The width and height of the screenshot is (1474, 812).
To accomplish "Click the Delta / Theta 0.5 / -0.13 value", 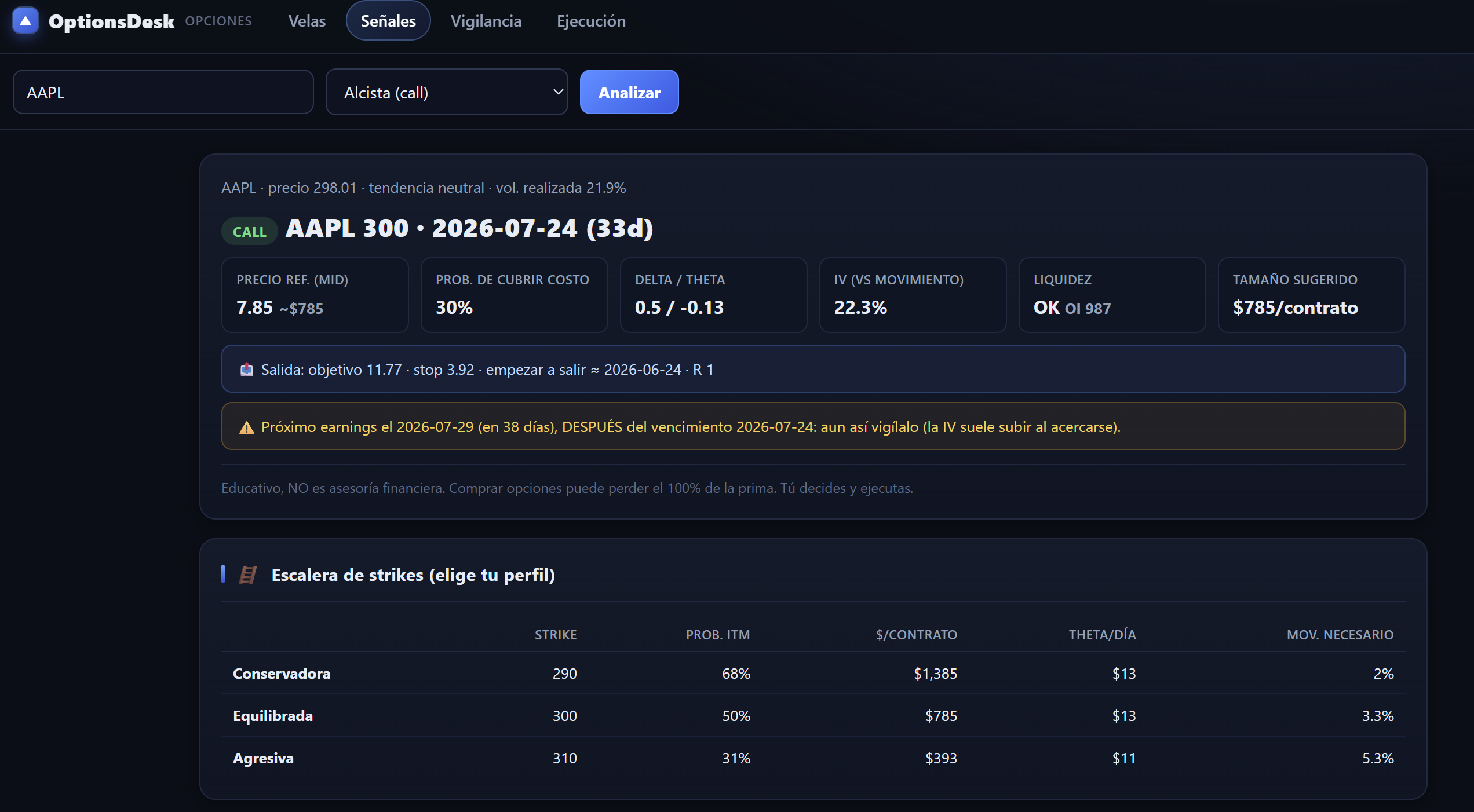I will tap(679, 307).
